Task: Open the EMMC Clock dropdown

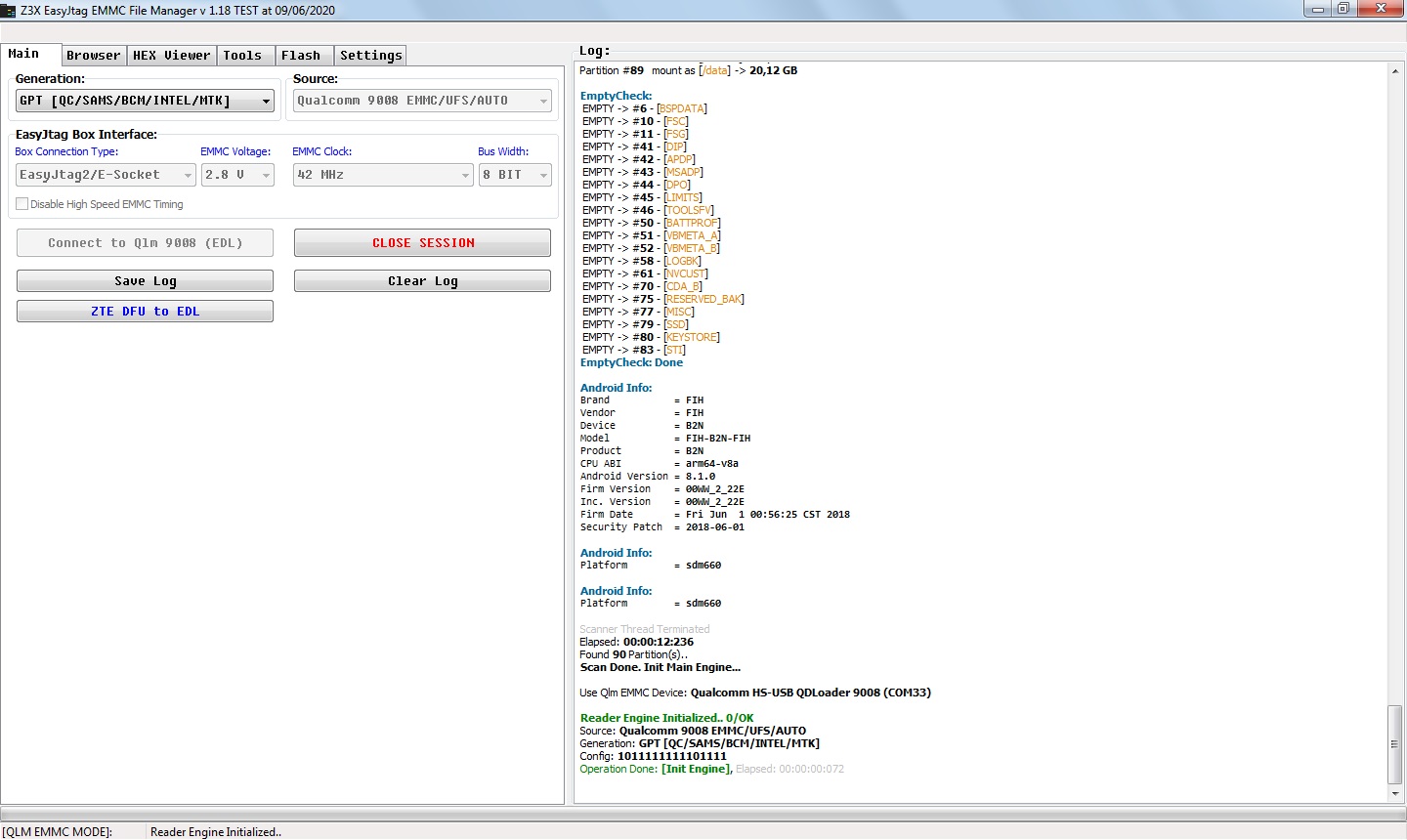Action: click(x=465, y=175)
